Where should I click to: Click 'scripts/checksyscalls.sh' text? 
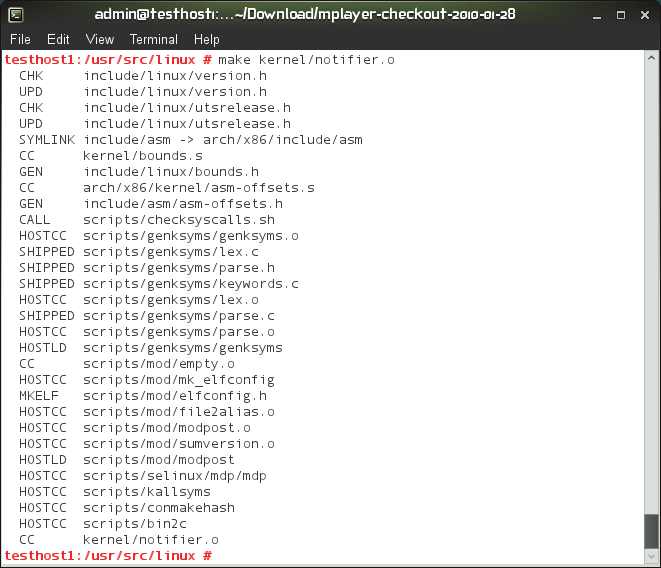(x=179, y=220)
